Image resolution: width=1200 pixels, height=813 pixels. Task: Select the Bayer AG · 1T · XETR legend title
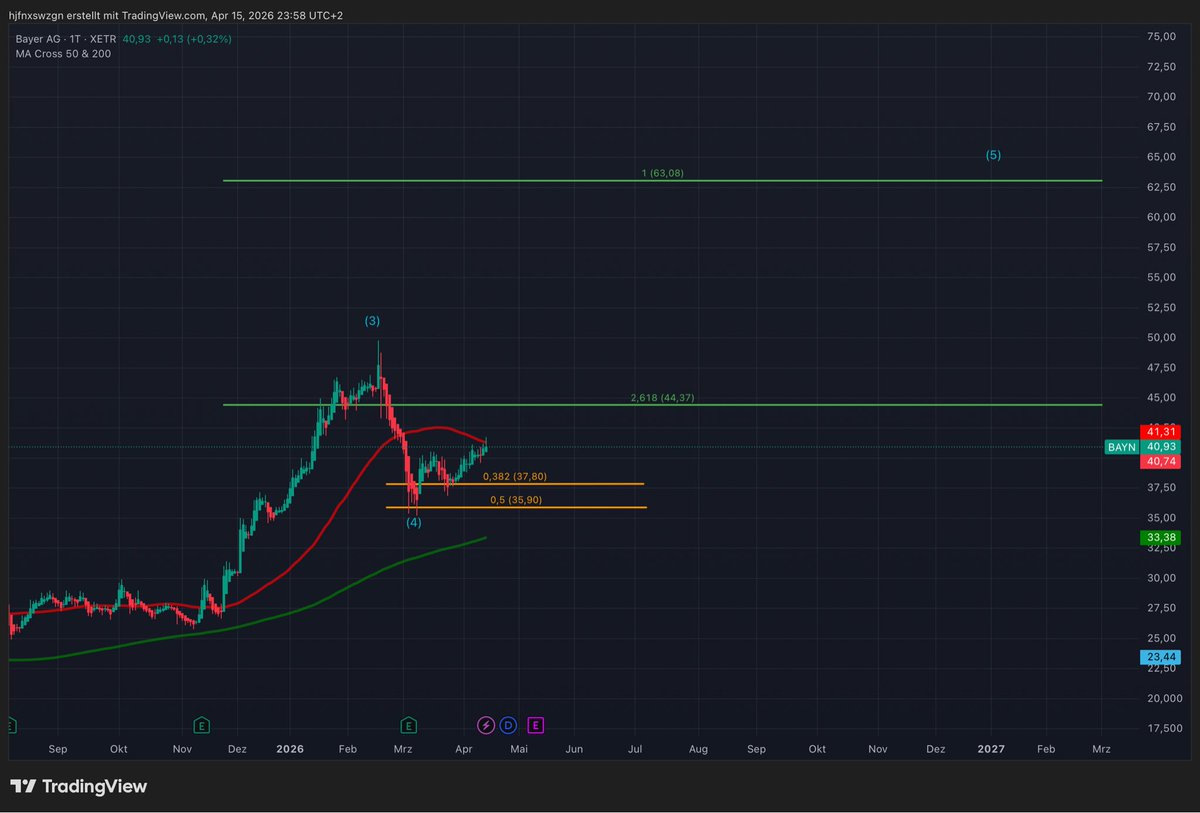(66, 38)
